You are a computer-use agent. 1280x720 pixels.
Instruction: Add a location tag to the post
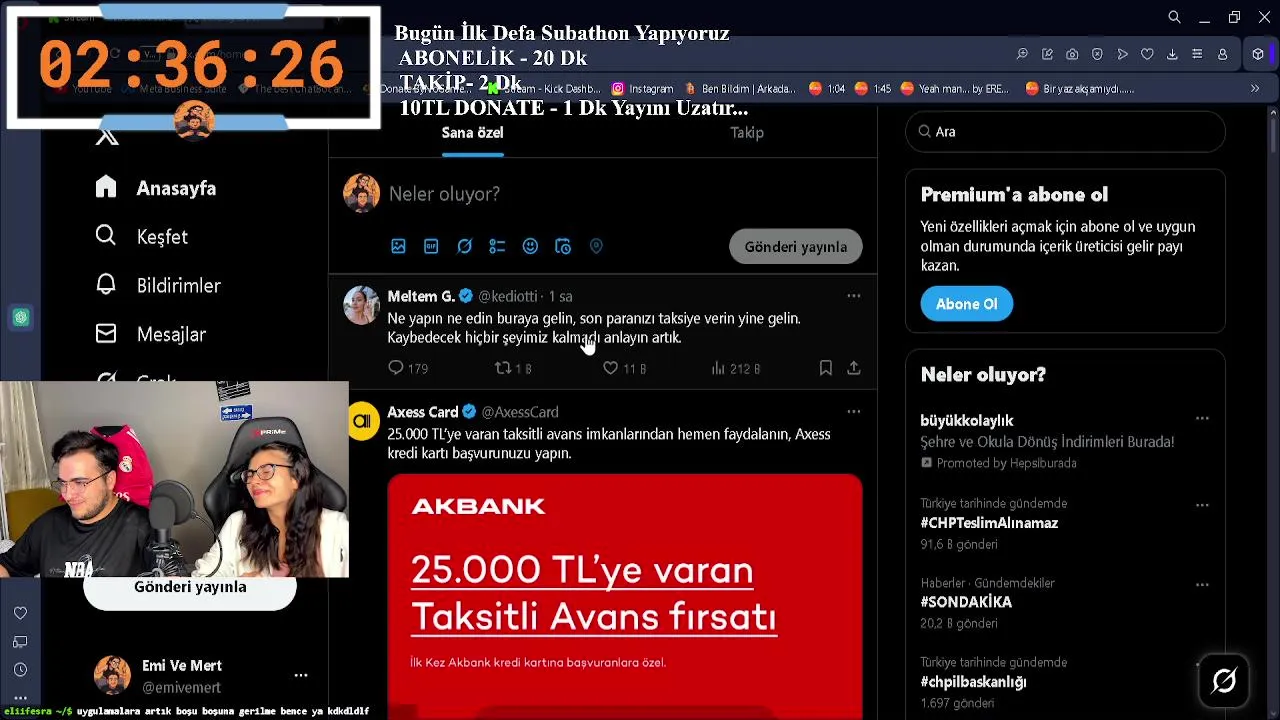596,246
